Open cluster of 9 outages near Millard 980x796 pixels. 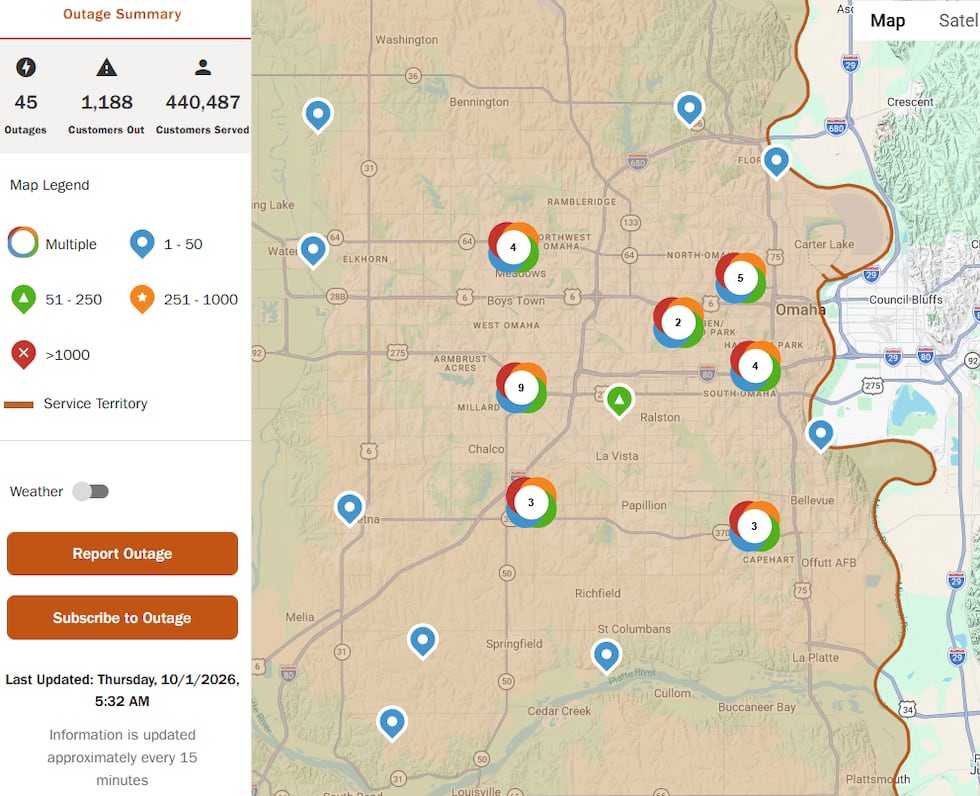[521, 387]
